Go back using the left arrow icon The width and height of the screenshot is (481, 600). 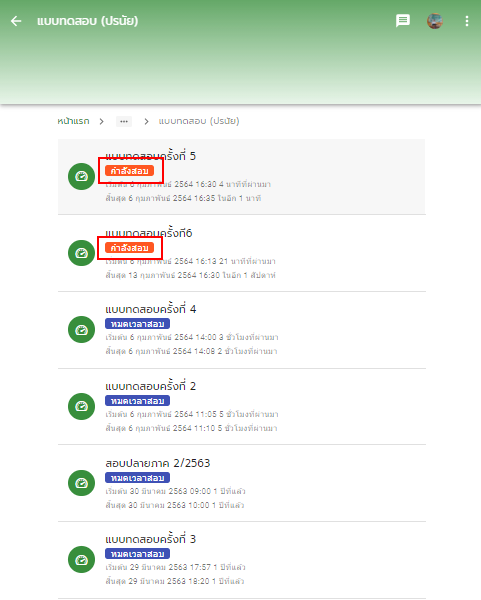click(x=16, y=21)
